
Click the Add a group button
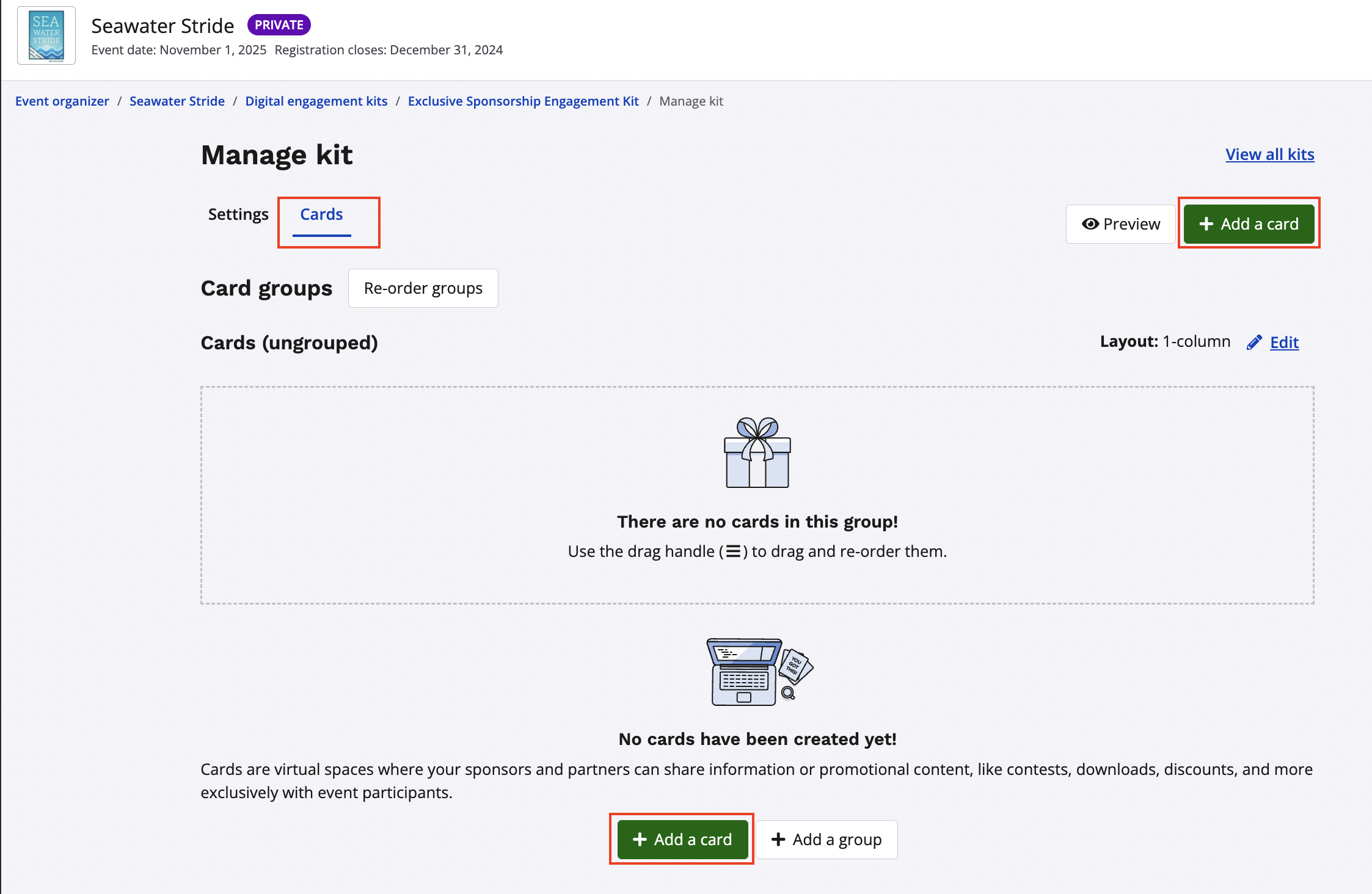[x=826, y=840]
